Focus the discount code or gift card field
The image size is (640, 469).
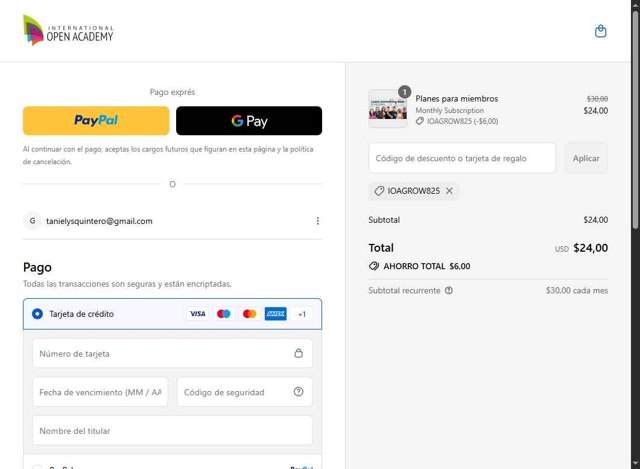[x=462, y=158]
